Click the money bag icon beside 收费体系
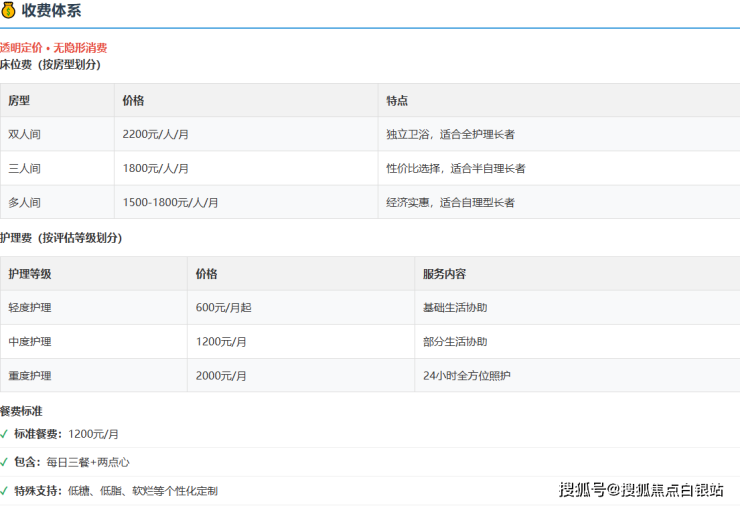 pyautogui.click(x=9, y=12)
